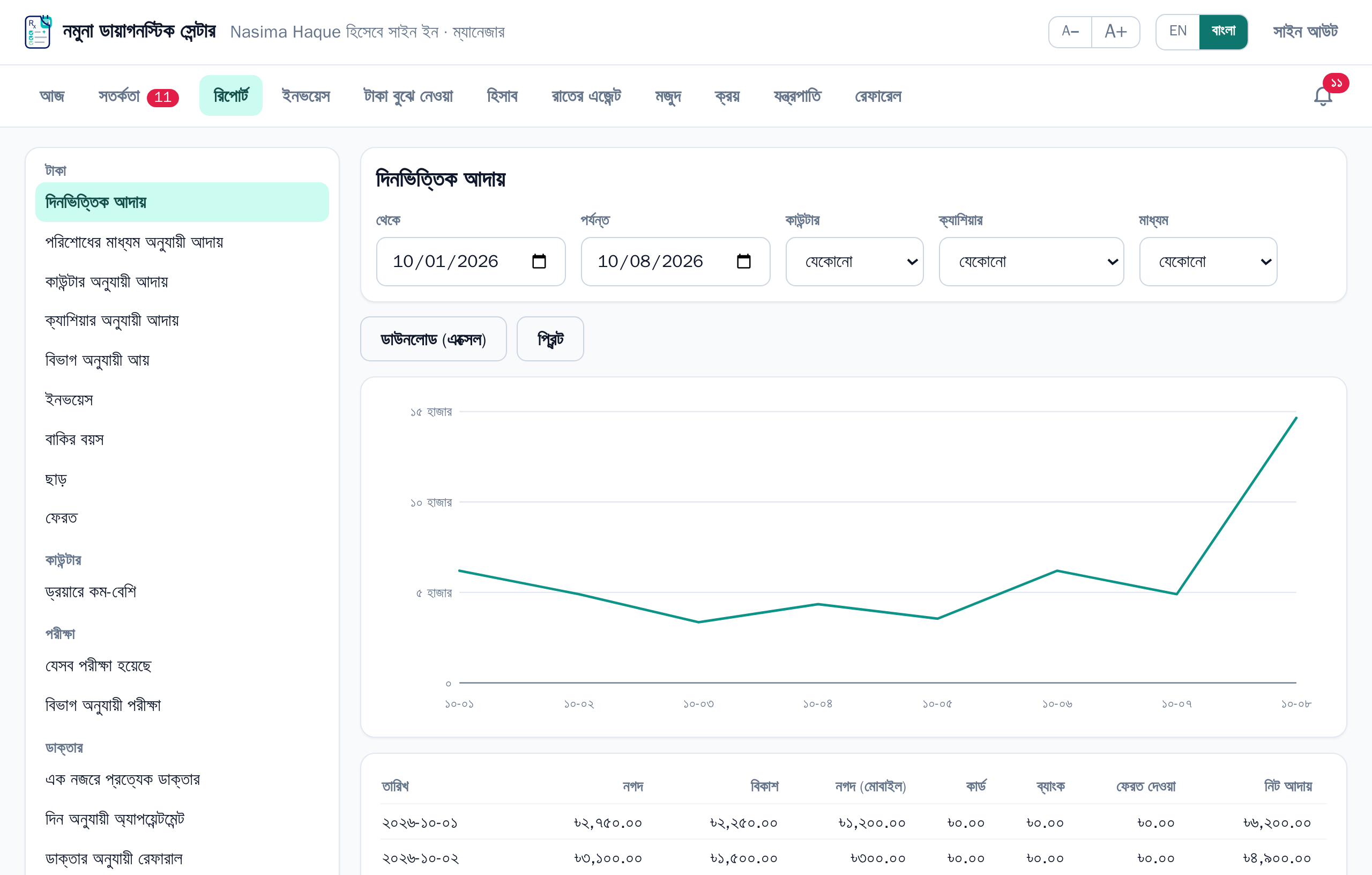
Task: Open যেসব পরীক্ষা হয়েছে report
Action: [182, 666]
